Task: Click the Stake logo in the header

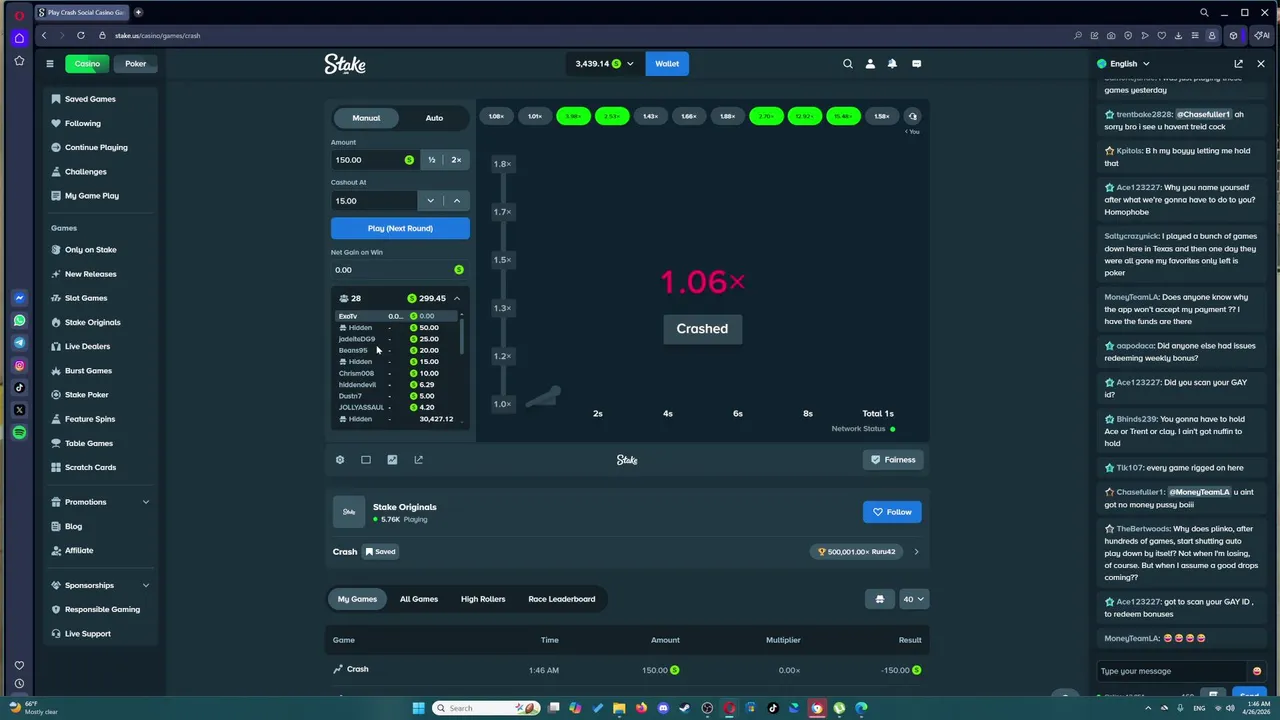Action: coord(345,64)
